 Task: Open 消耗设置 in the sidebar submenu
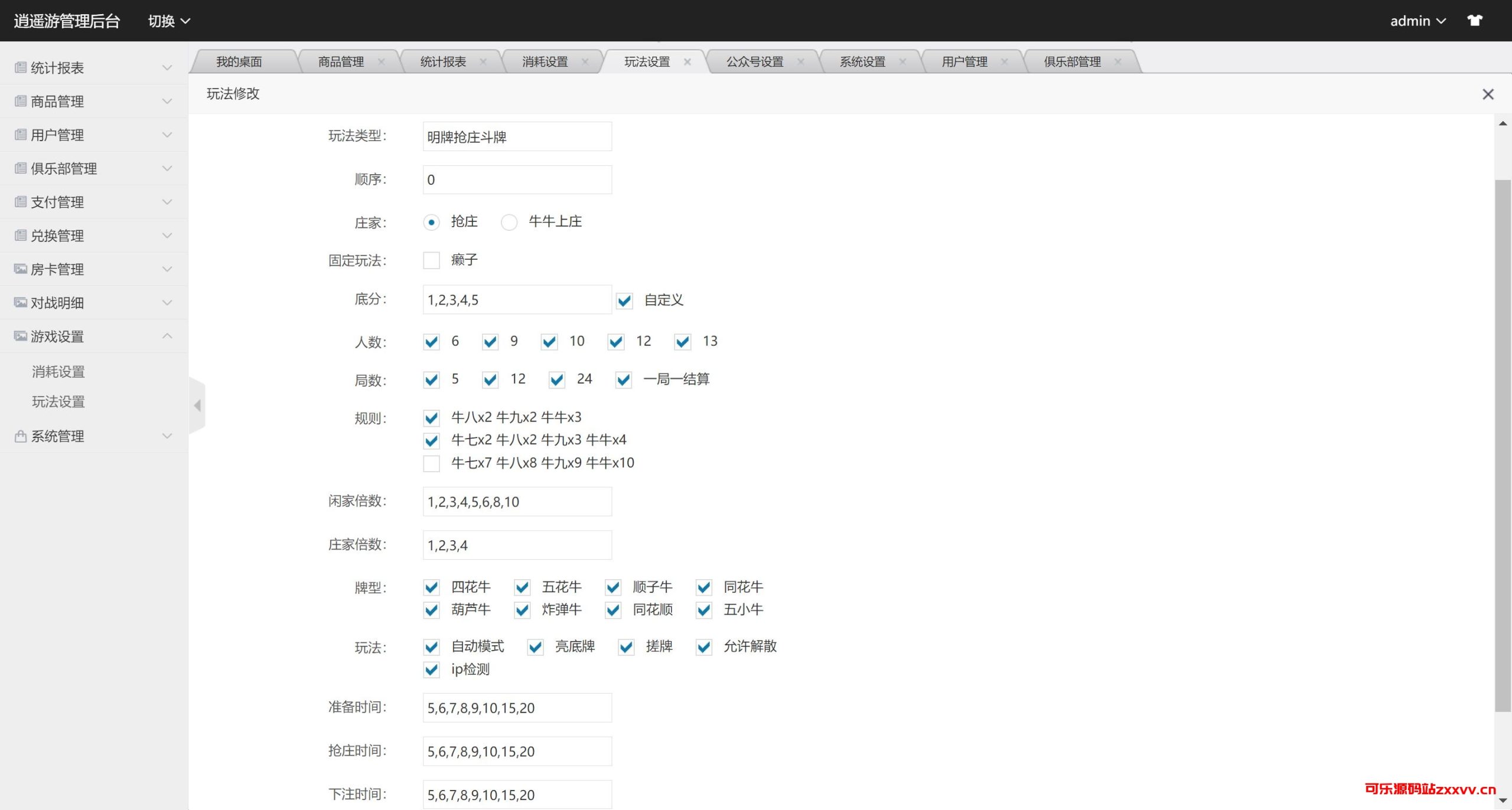(x=58, y=372)
